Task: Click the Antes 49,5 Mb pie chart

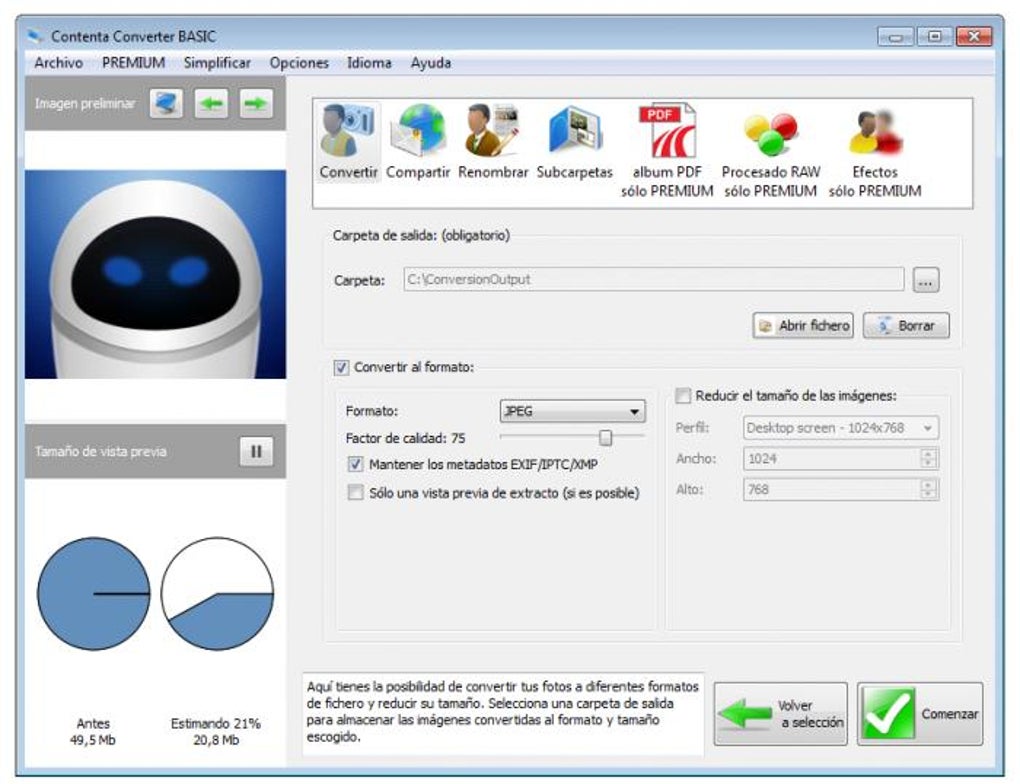Action: click(94, 593)
